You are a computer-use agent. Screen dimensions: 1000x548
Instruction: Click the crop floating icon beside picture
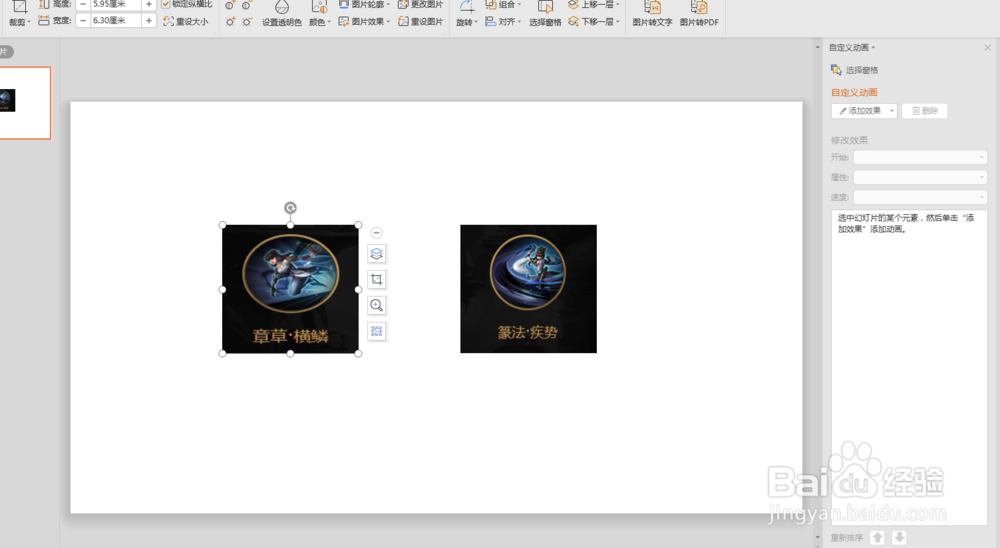pos(376,279)
